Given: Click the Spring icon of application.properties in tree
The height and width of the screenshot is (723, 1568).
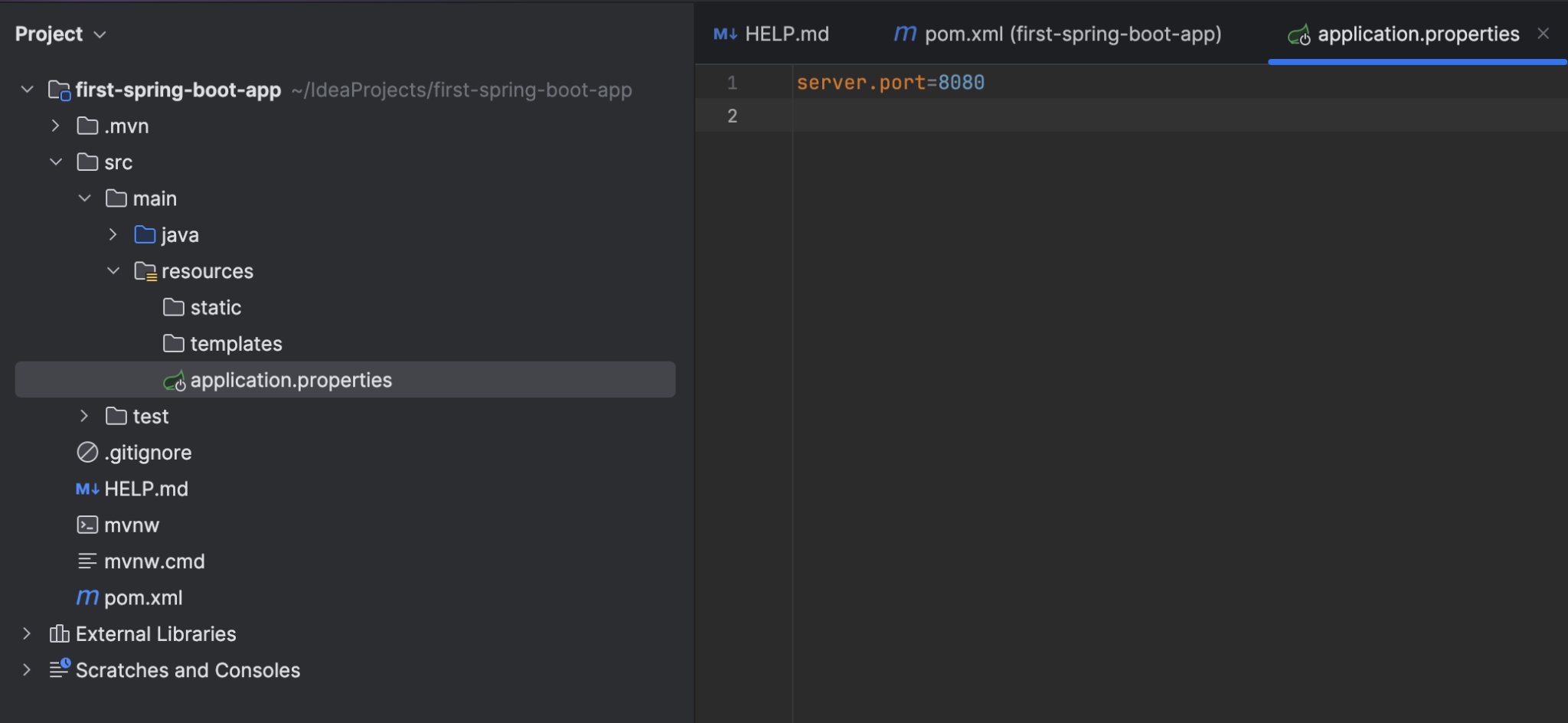Looking at the screenshot, I should tap(175, 381).
